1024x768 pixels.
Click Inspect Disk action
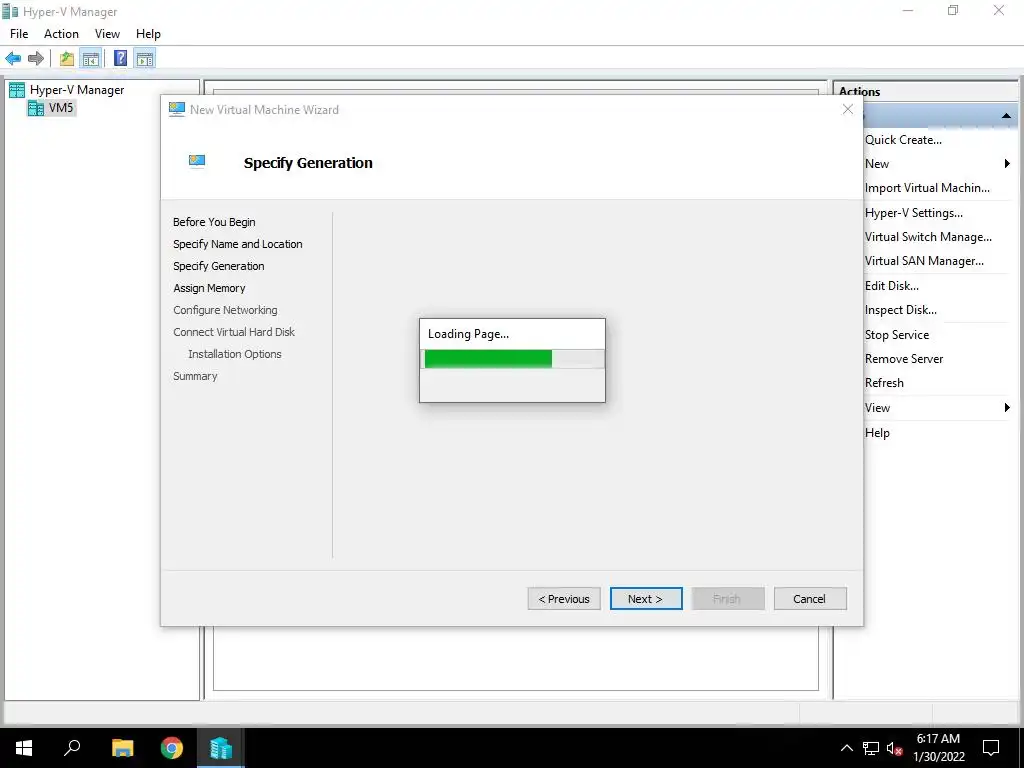click(x=901, y=310)
